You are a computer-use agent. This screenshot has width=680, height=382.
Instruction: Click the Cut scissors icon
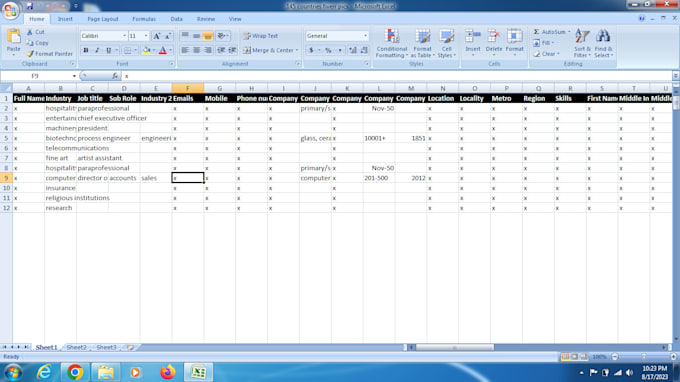[x=30, y=32]
